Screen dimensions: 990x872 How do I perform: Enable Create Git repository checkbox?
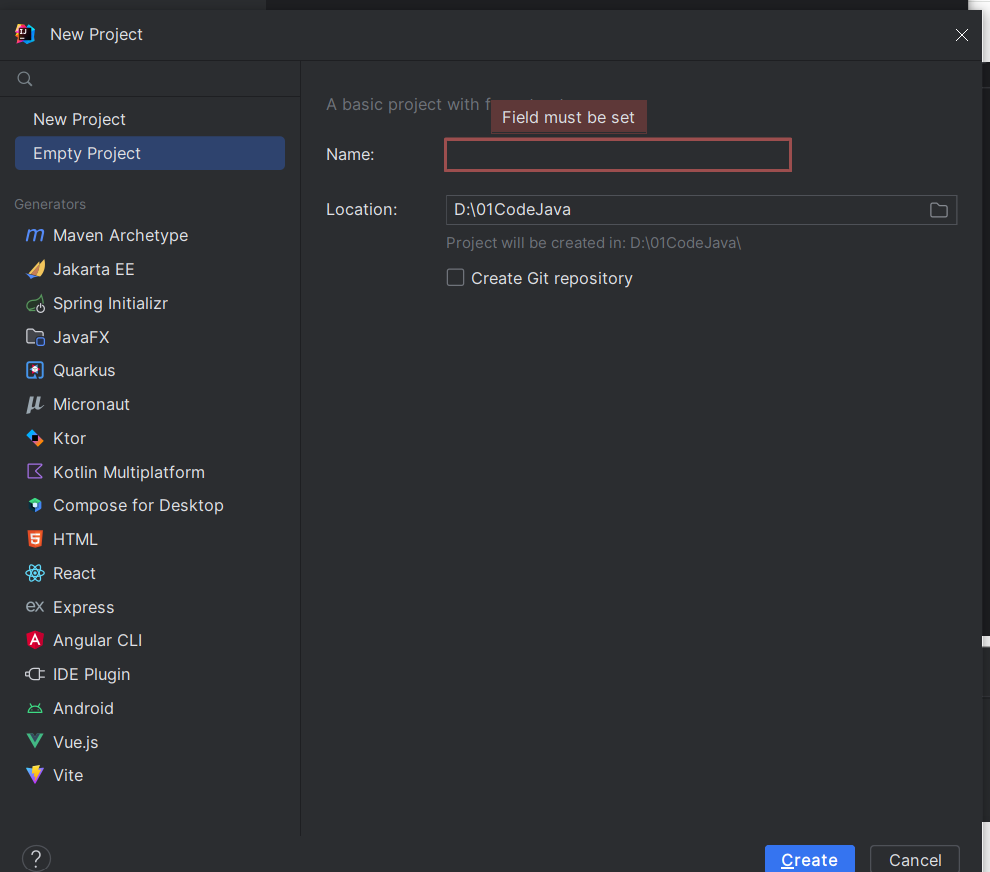click(x=455, y=278)
